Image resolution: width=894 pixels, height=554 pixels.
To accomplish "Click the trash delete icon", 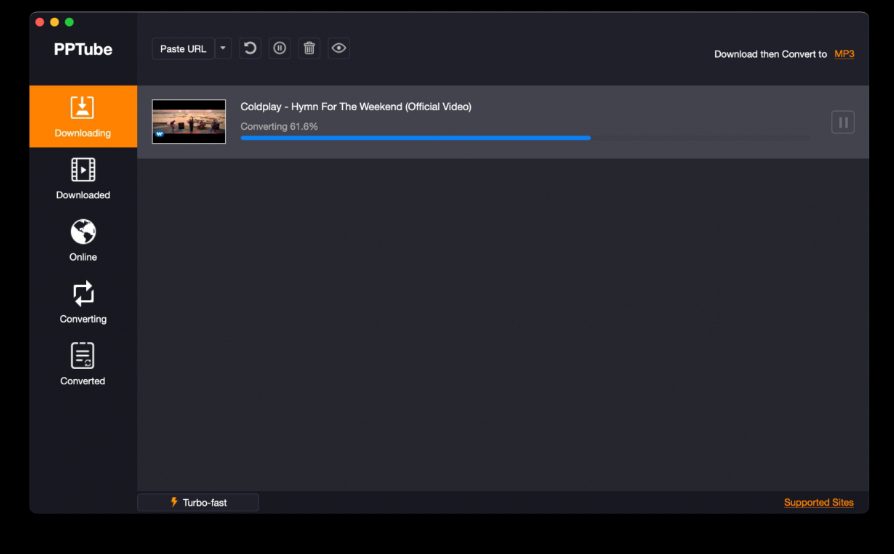I will pyautogui.click(x=309, y=48).
